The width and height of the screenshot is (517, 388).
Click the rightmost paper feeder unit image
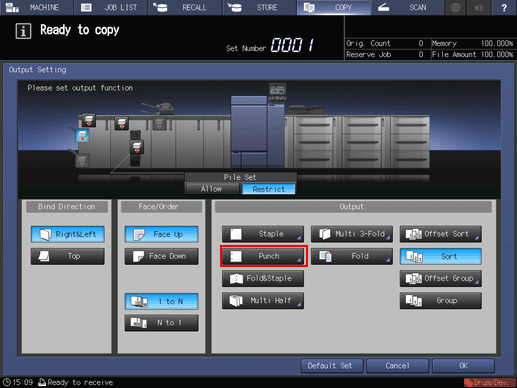(x=410, y=142)
